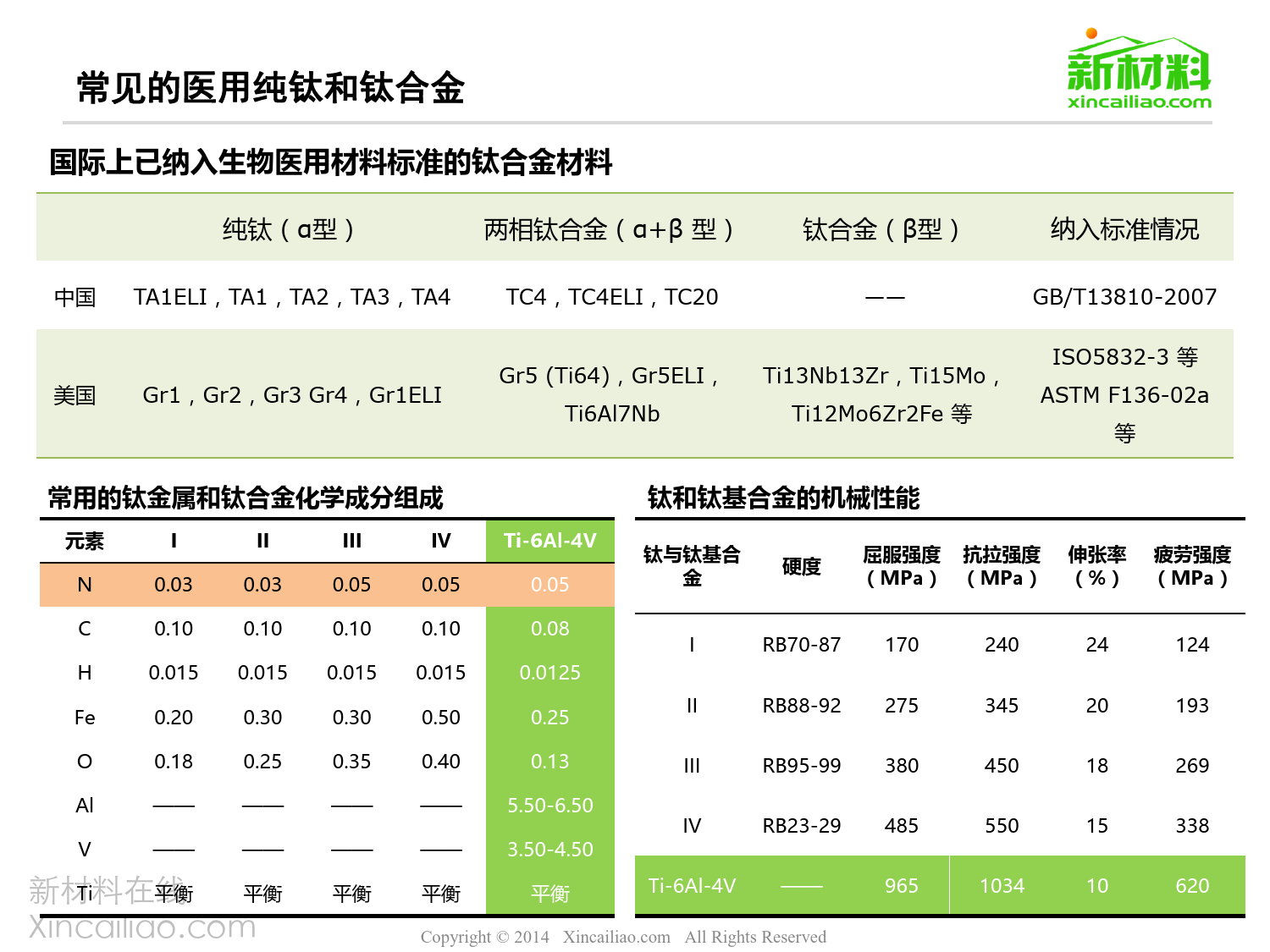Click the 屈服强度（MPa） column header

click(x=902, y=566)
